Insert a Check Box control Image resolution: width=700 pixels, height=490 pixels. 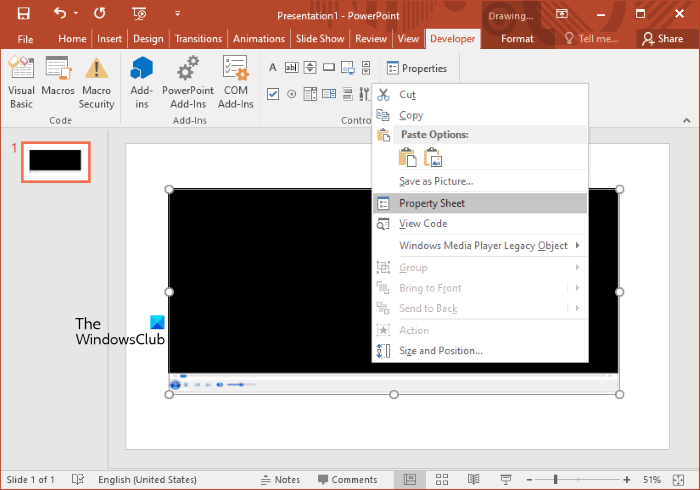273,94
